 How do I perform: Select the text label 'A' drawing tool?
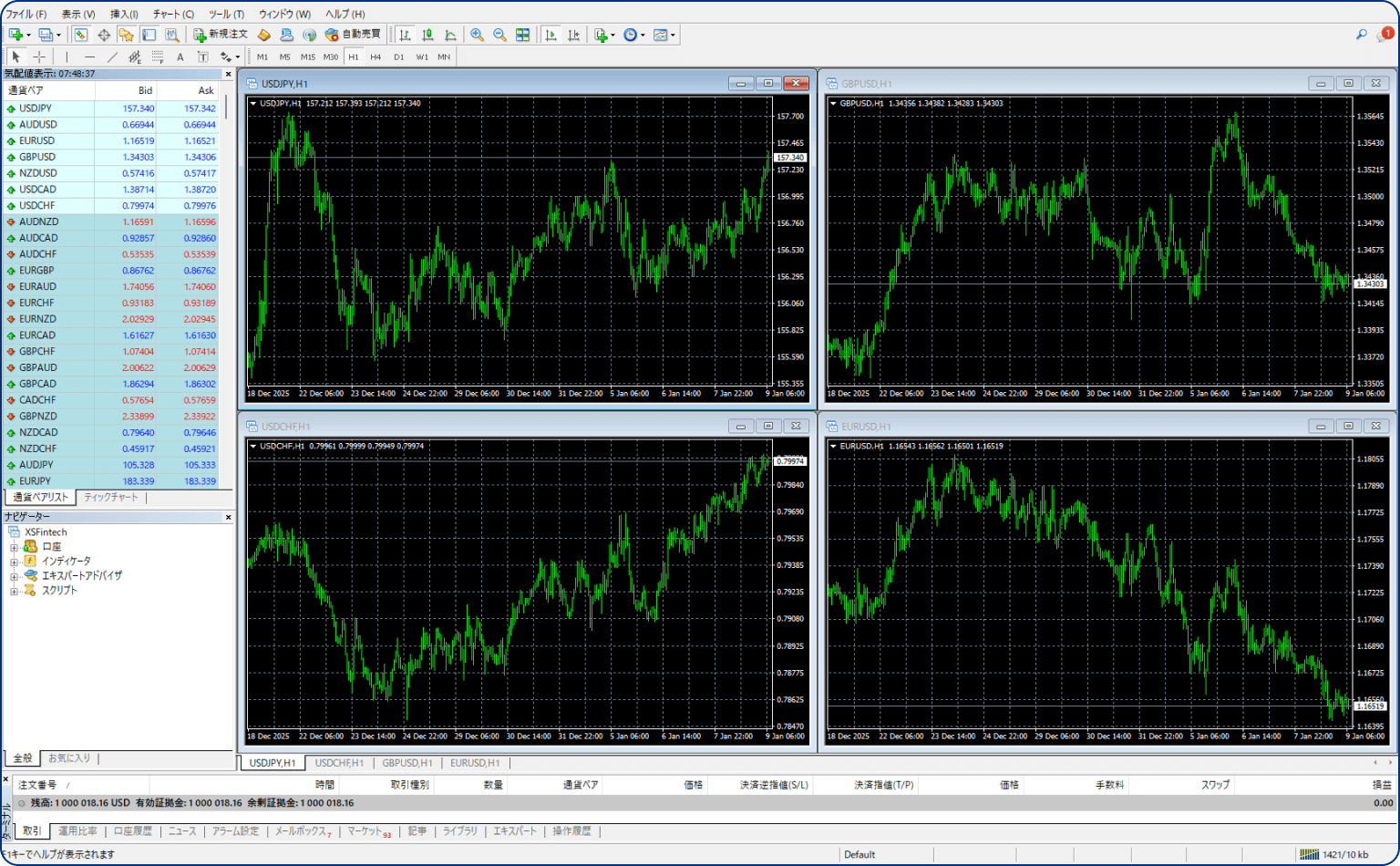point(180,57)
